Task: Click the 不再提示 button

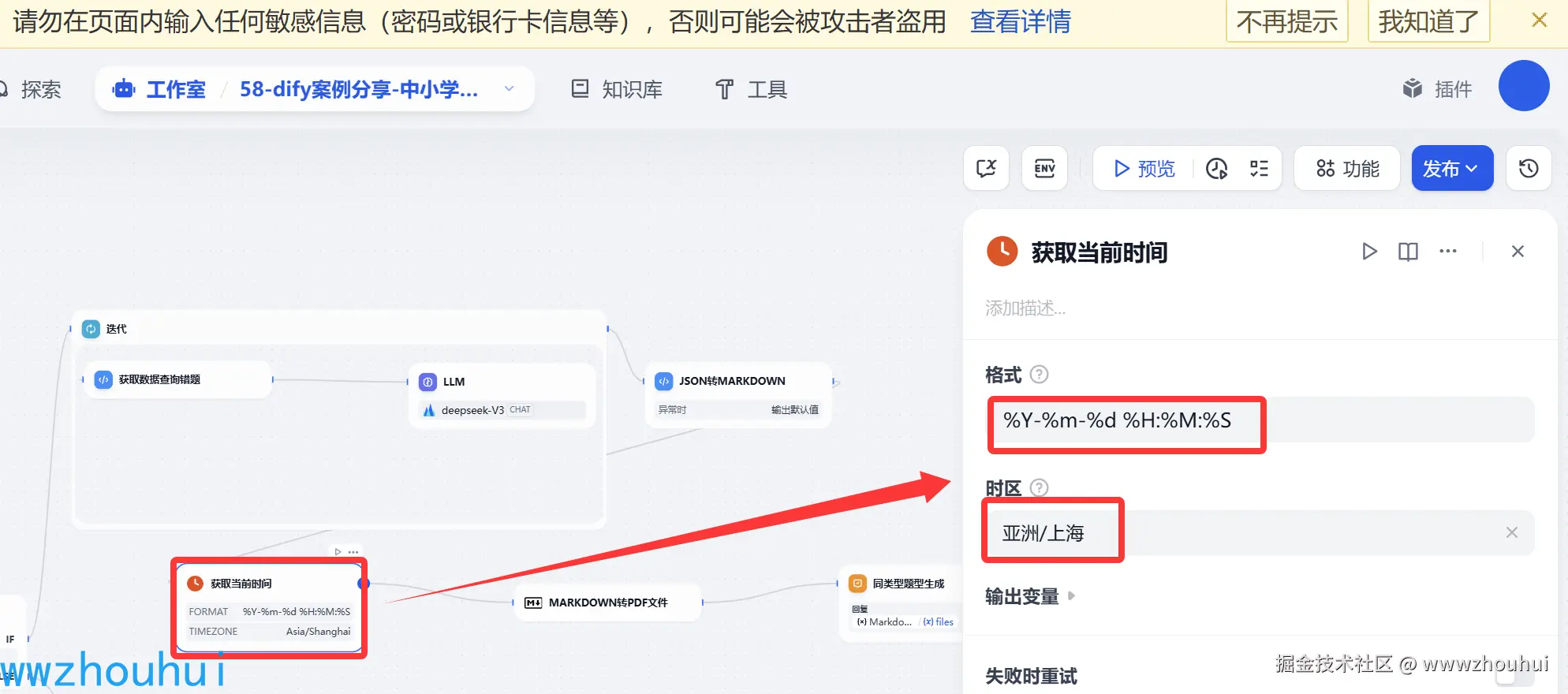Action: coord(1287,21)
